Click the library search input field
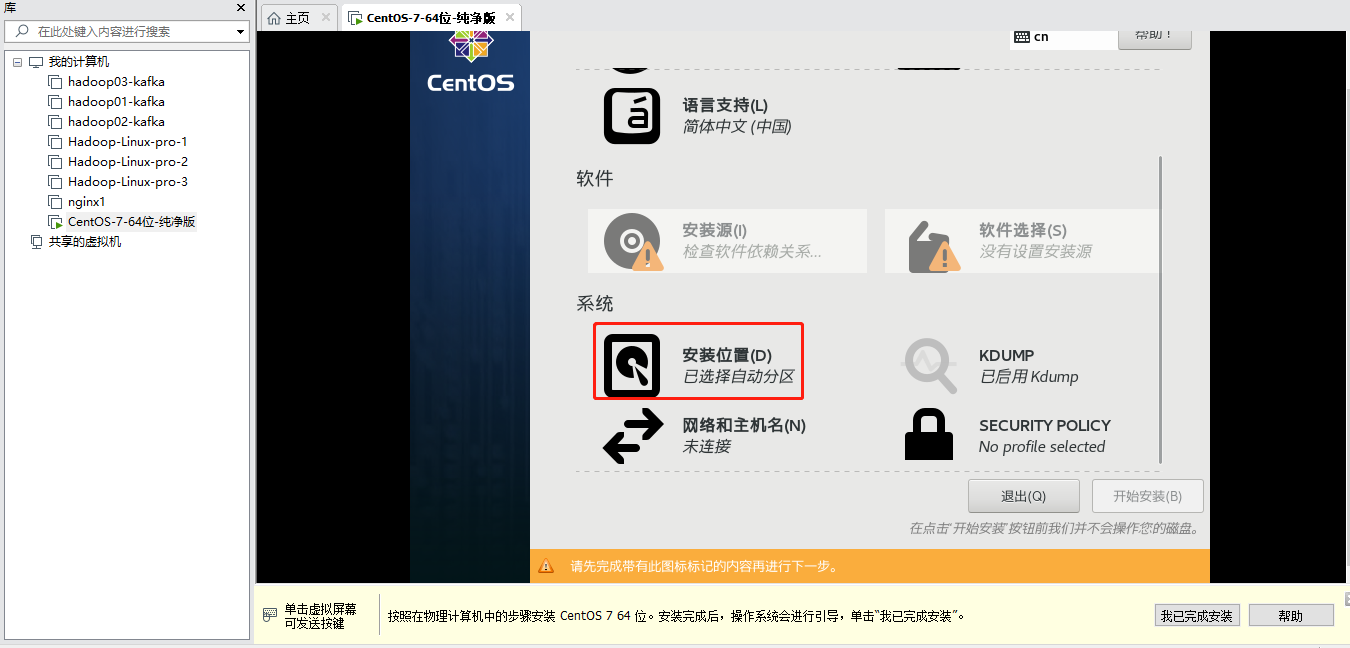The width and height of the screenshot is (1350, 648). [x=128, y=31]
